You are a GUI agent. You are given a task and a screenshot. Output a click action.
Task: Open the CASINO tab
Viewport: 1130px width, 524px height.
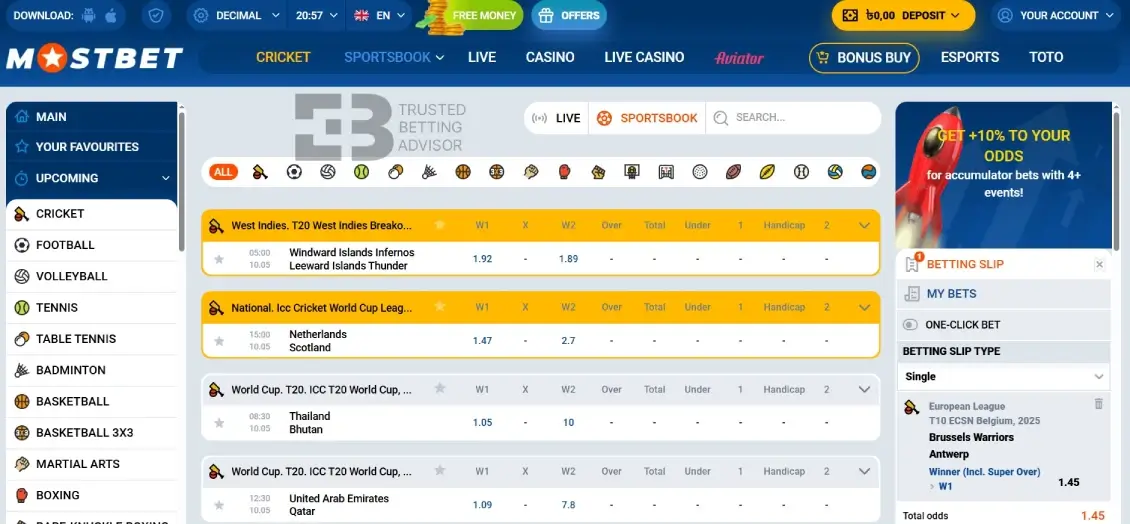pos(550,57)
